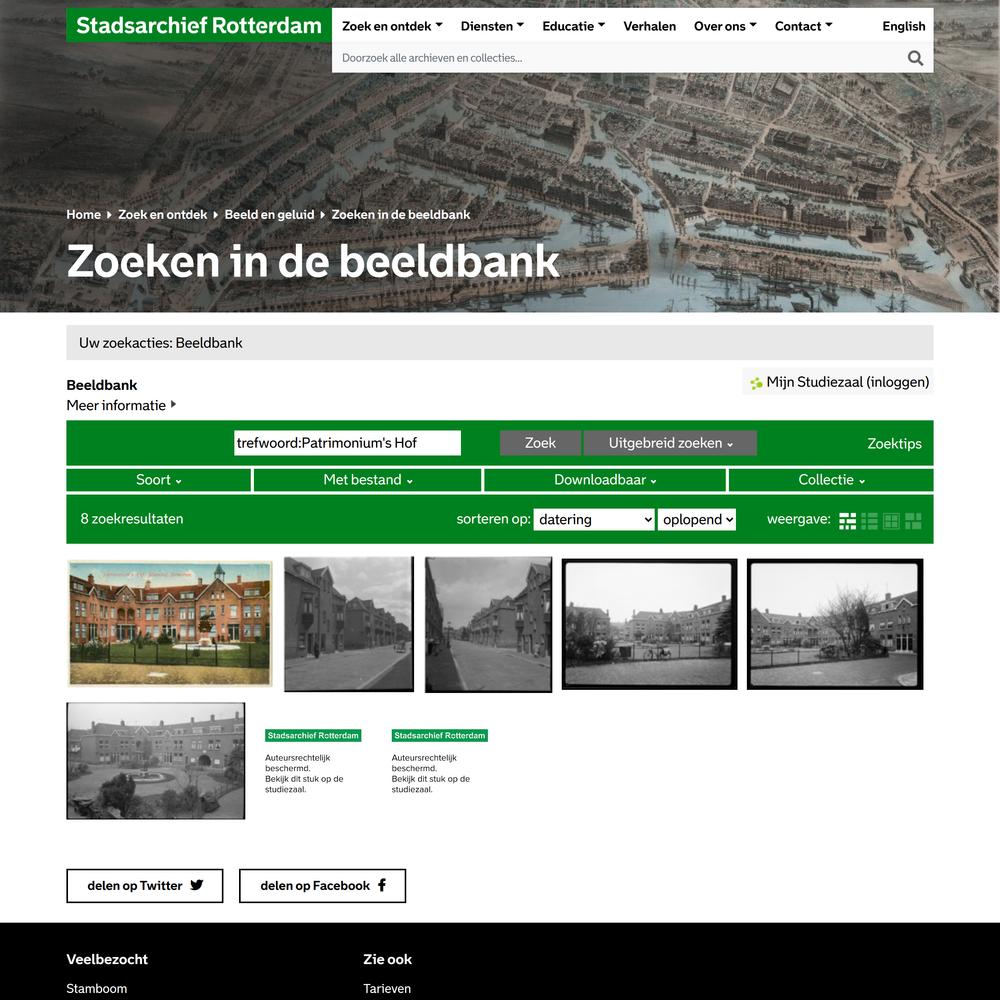Click the "Veelbezocht" footer heading
Viewport: 1000px width, 1000px height.
107,959
